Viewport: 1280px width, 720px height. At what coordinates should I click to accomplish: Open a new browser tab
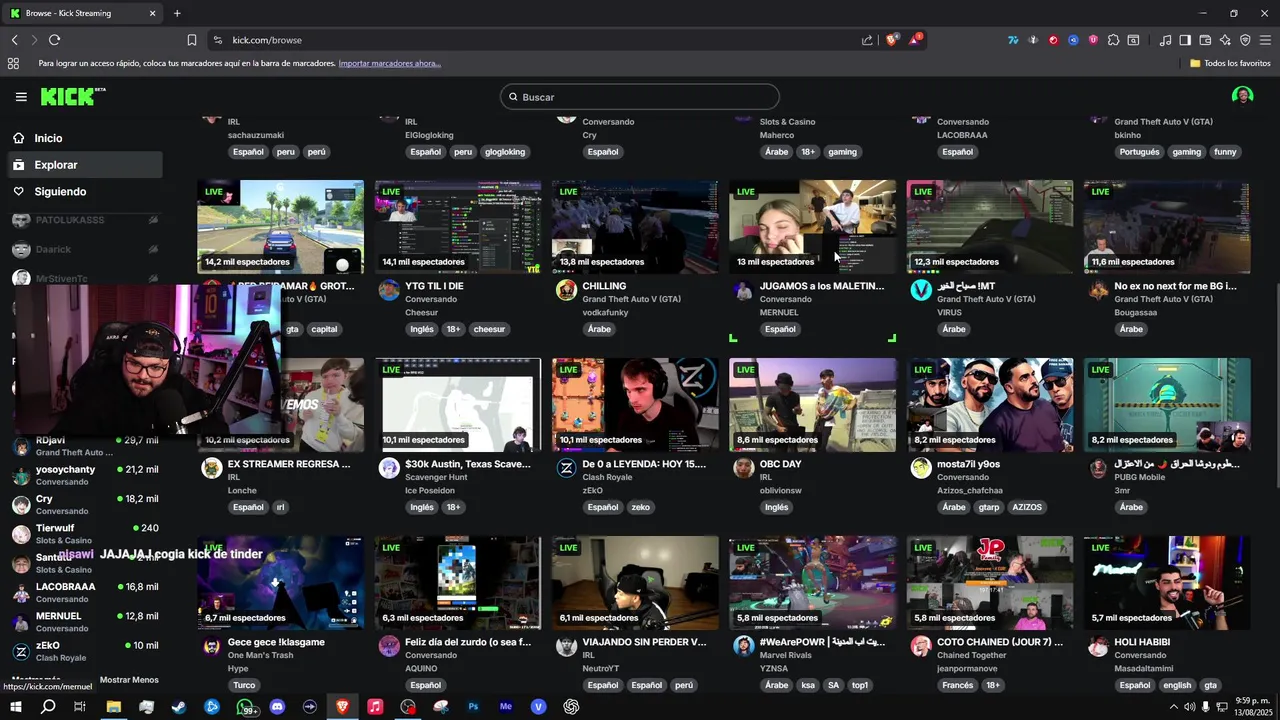coord(177,13)
